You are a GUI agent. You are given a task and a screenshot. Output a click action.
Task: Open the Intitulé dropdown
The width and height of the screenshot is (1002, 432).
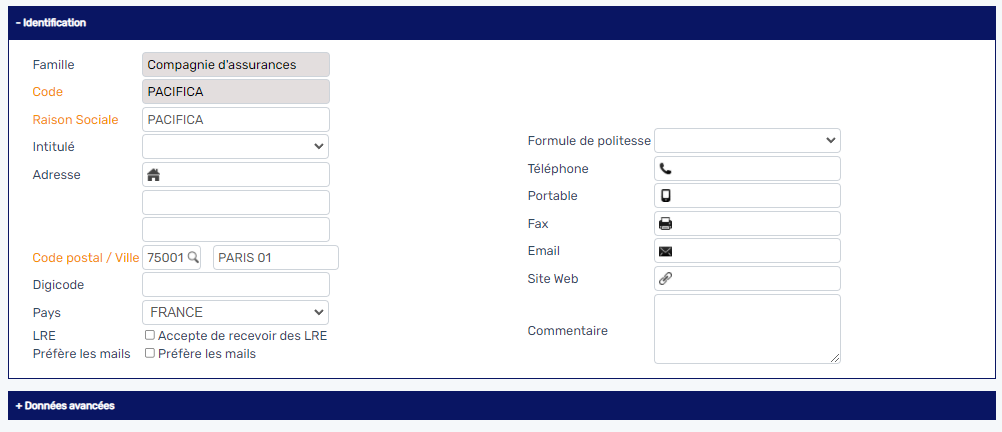click(x=236, y=147)
